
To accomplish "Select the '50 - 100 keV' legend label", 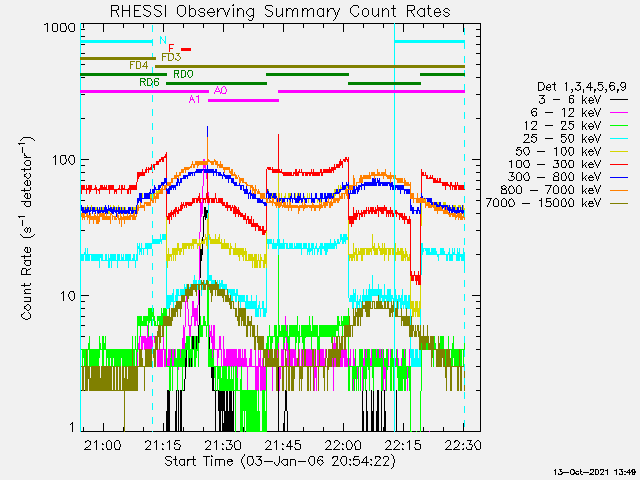I will [x=558, y=151].
